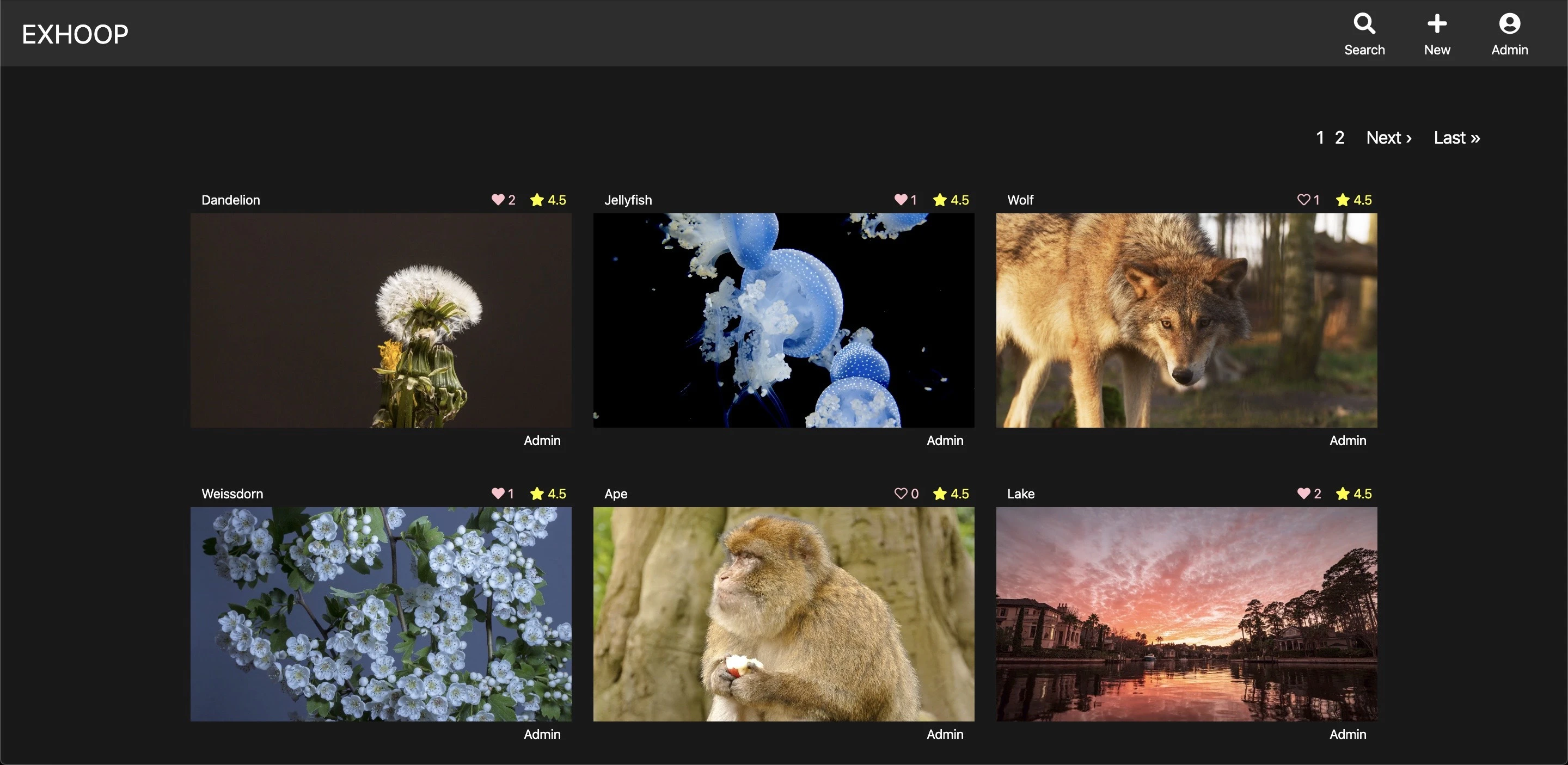
Task: Click the star rating icon on Dandelion
Action: (536, 200)
